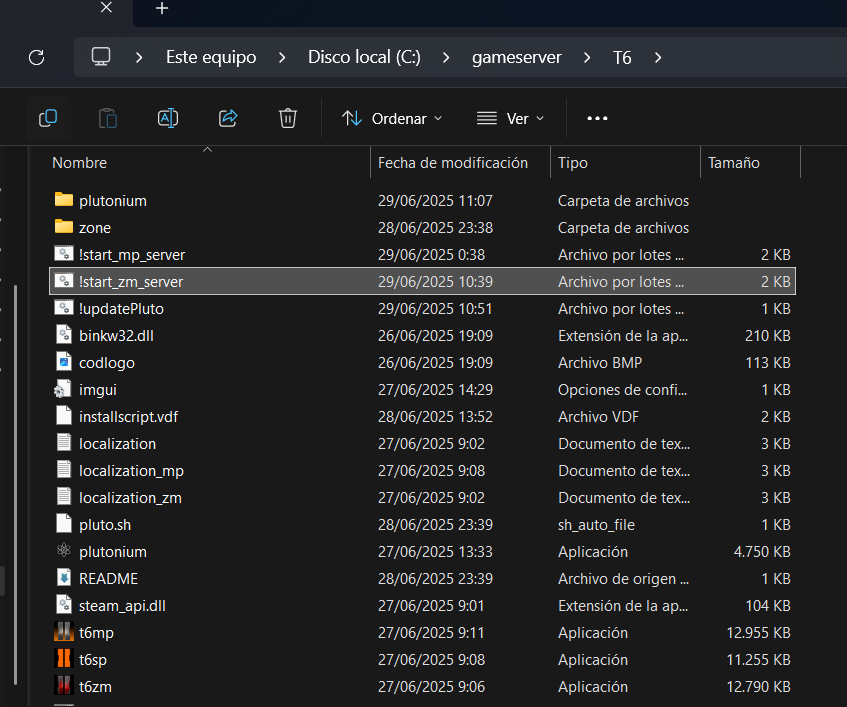Click the Share icon in toolbar

[x=228, y=118]
